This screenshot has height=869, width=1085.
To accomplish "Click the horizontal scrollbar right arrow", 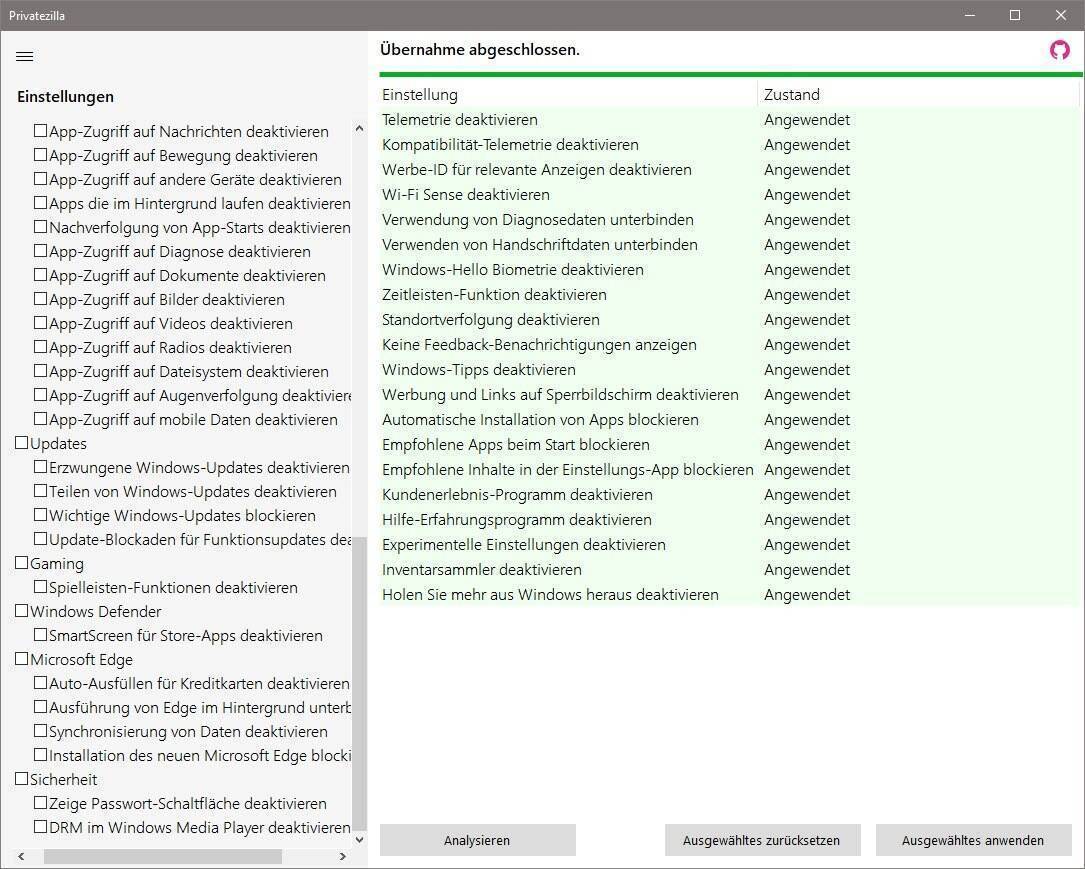I will point(343,857).
